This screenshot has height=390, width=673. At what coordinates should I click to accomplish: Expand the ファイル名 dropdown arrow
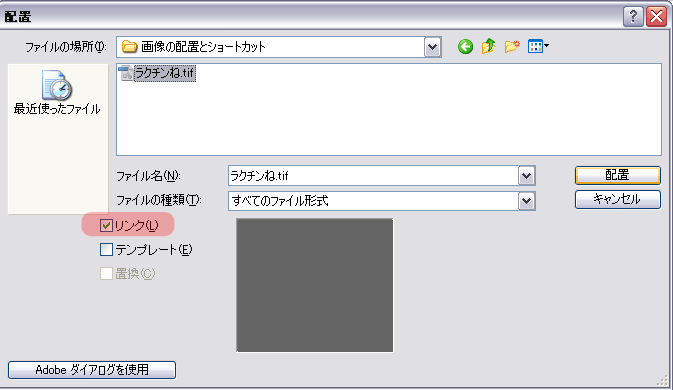527,176
